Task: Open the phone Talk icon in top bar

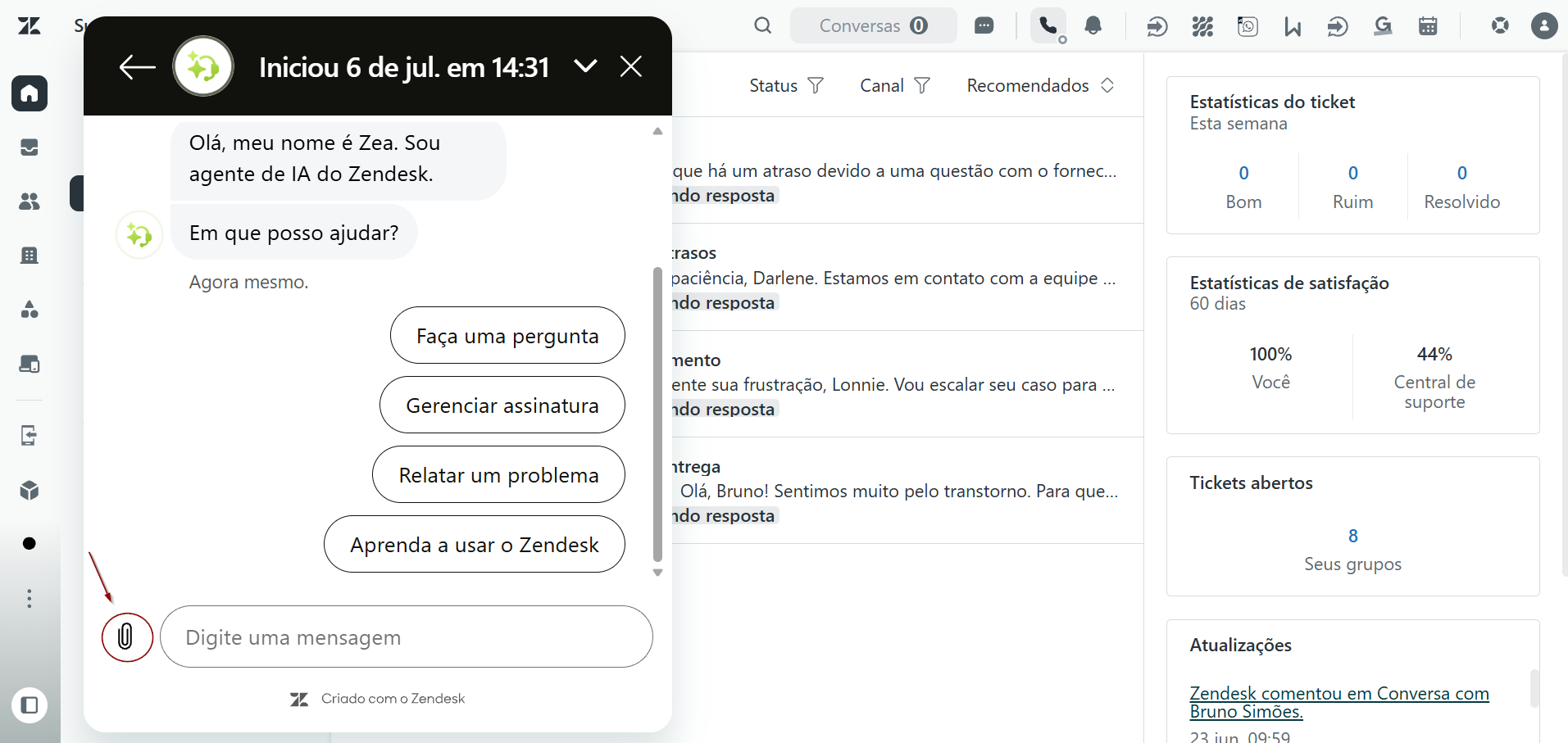Action: pos(1048,25)
